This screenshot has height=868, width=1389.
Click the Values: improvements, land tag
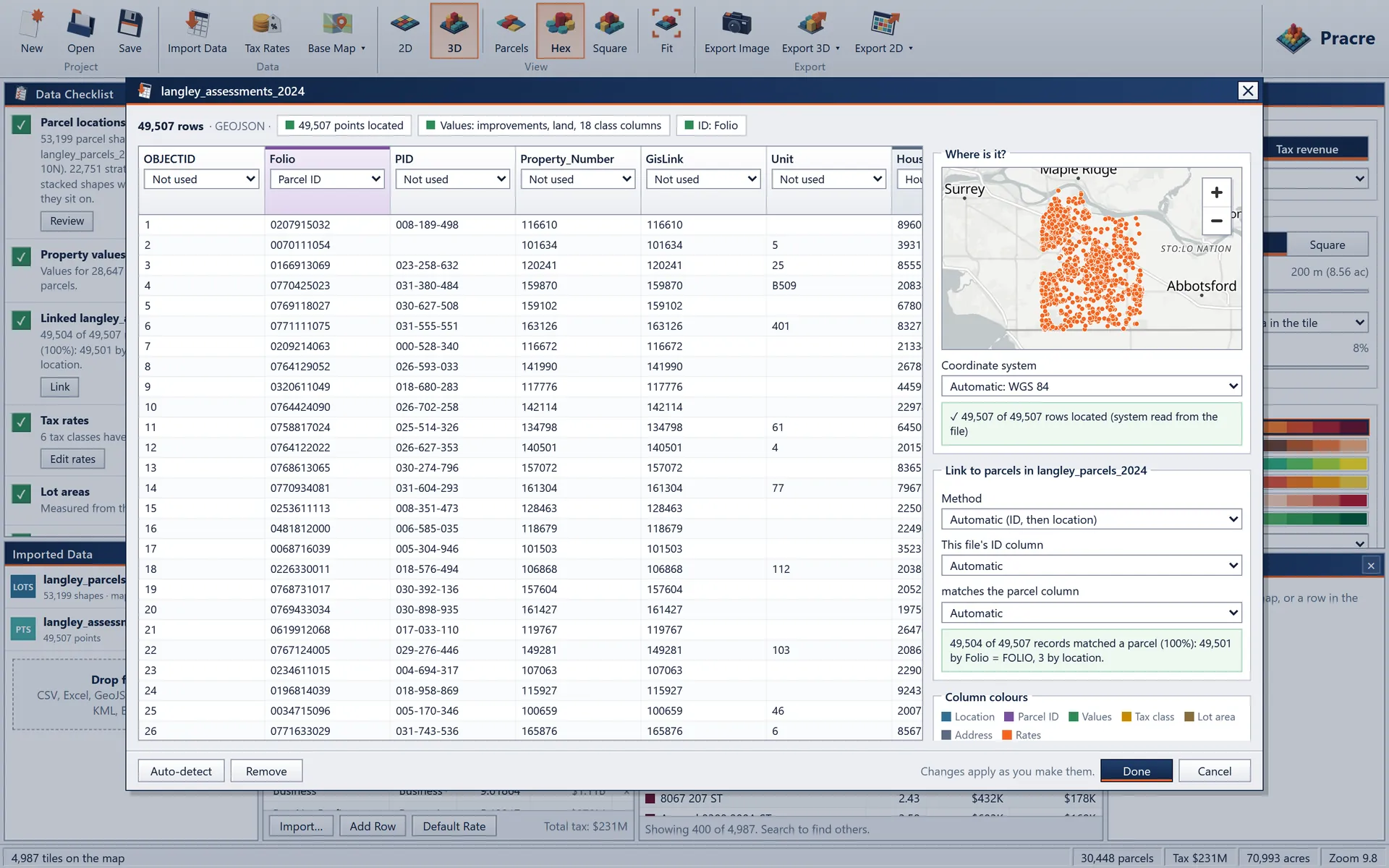pos(544,125)
